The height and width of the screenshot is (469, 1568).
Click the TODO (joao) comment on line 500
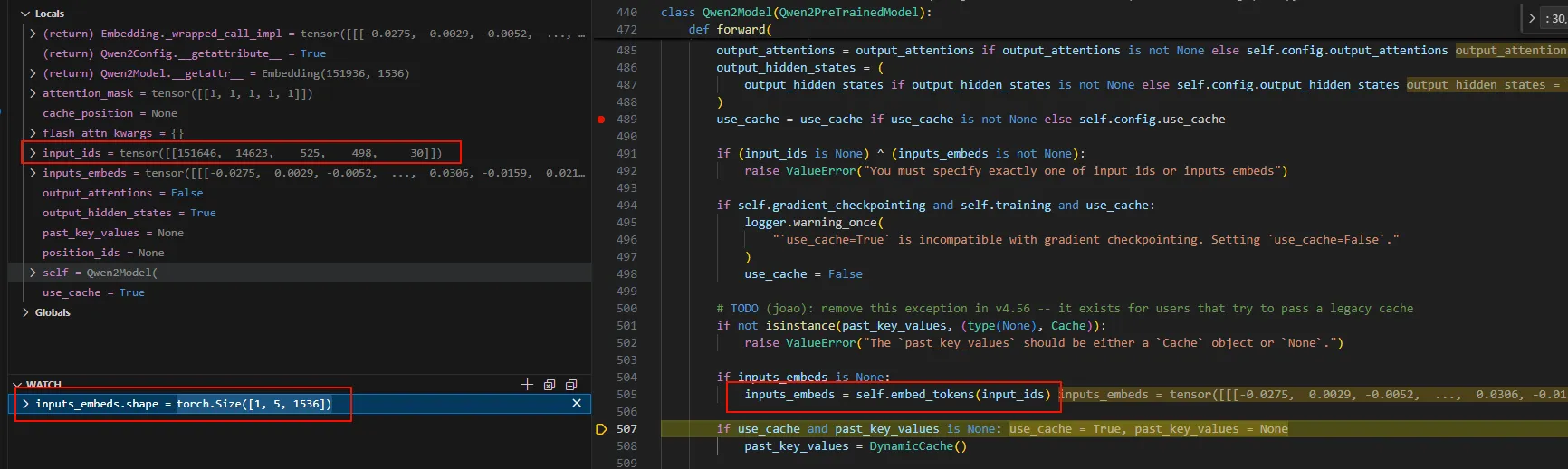1065,309
